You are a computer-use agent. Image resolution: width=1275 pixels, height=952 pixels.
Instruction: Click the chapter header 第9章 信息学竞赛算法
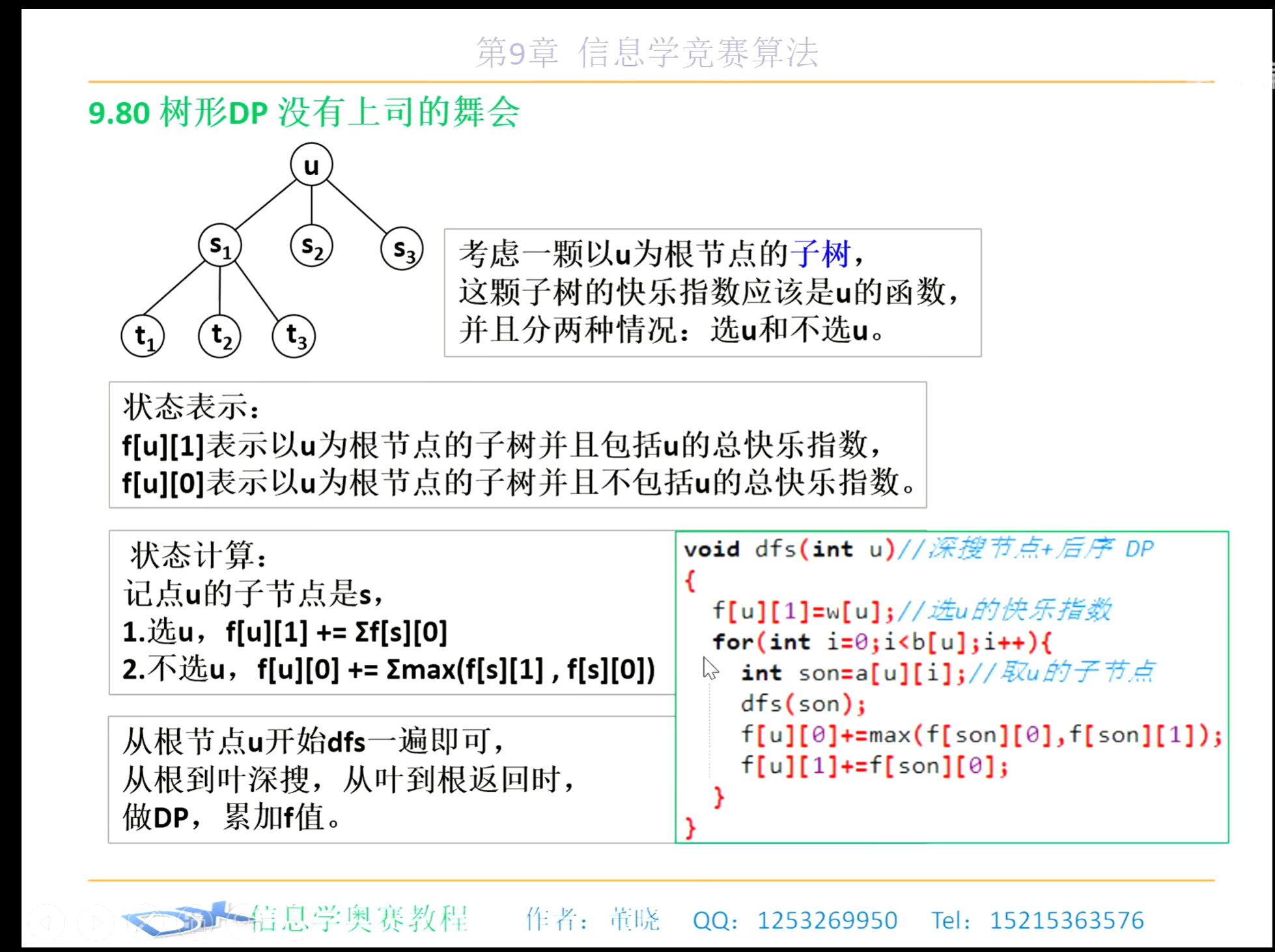pos(647,53)
